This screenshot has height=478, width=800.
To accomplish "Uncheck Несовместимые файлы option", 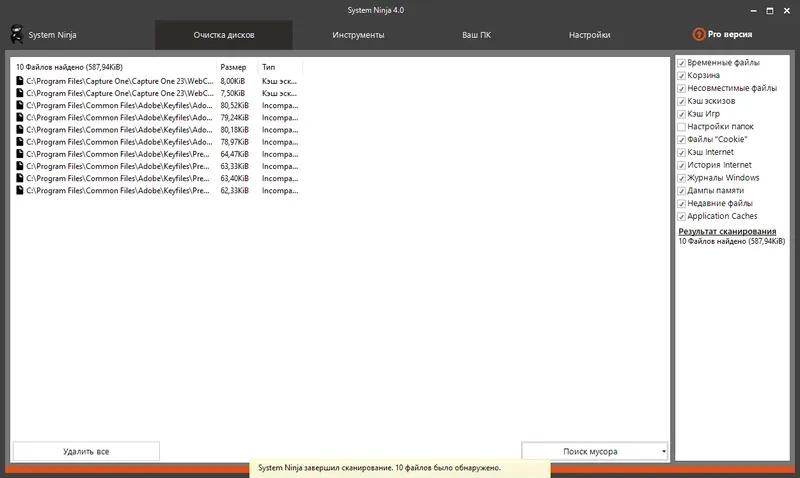I will point(681,88).
